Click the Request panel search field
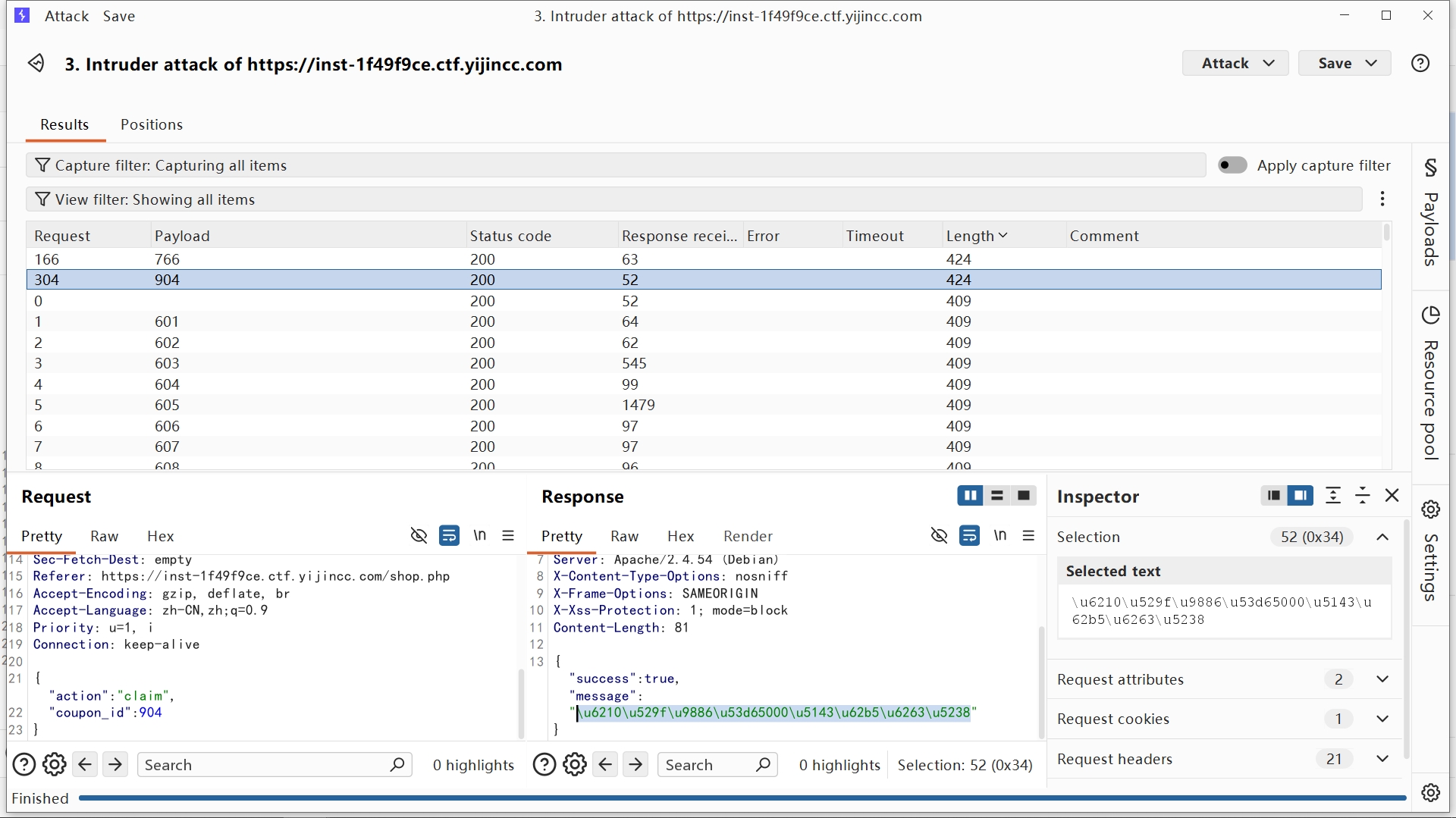The width and height of the screenshot is (1456, 818). (x=265, y=764)
